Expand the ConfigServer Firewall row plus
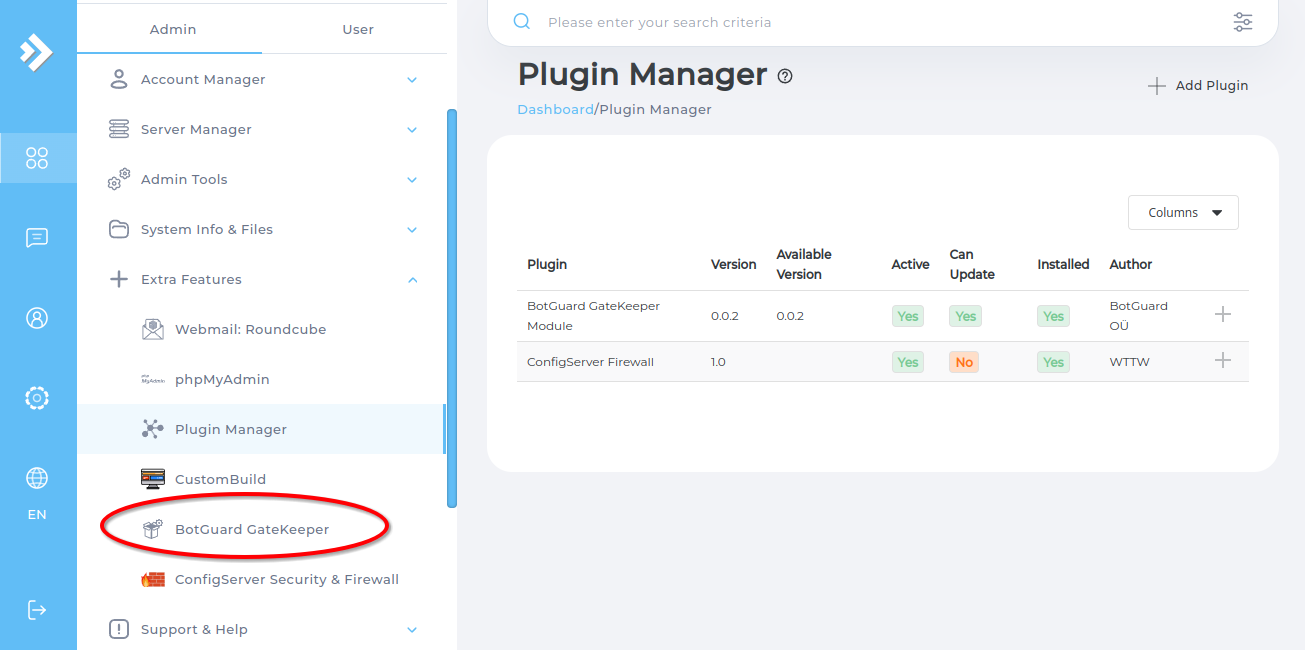1305x650 pixels. (1222, 360)
